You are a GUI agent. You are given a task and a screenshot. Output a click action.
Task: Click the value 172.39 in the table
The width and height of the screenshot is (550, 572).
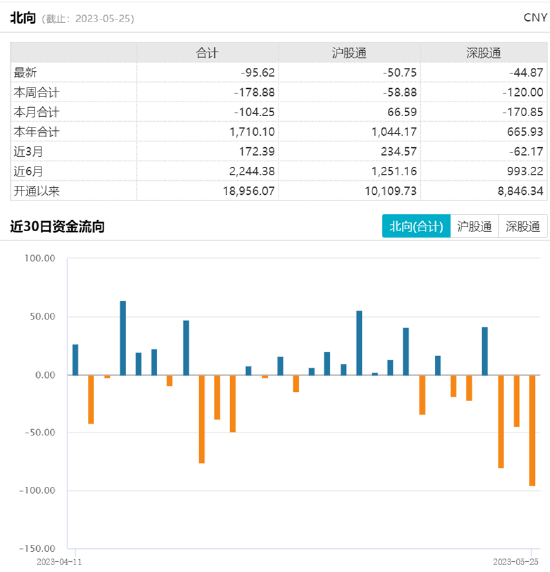click(x=257, y=151)
